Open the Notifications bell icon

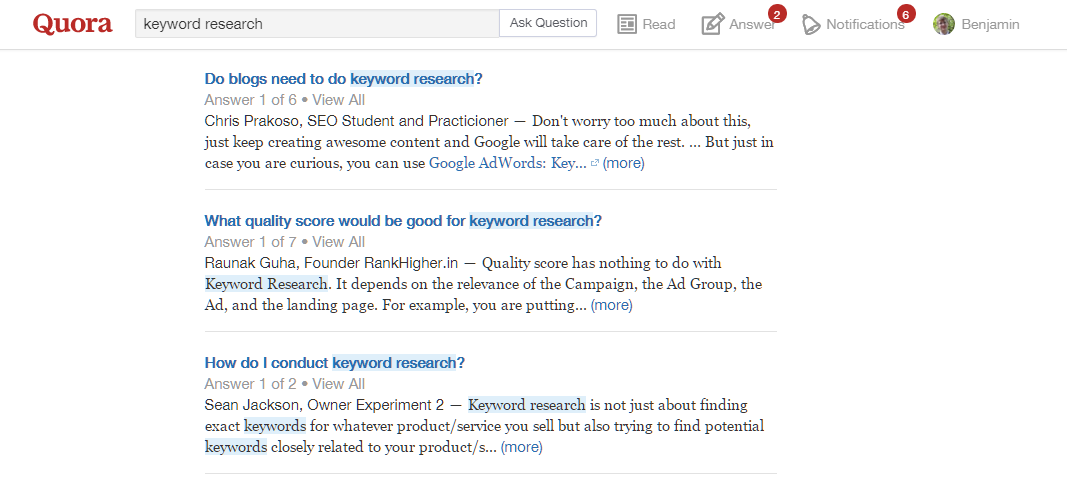810,24
